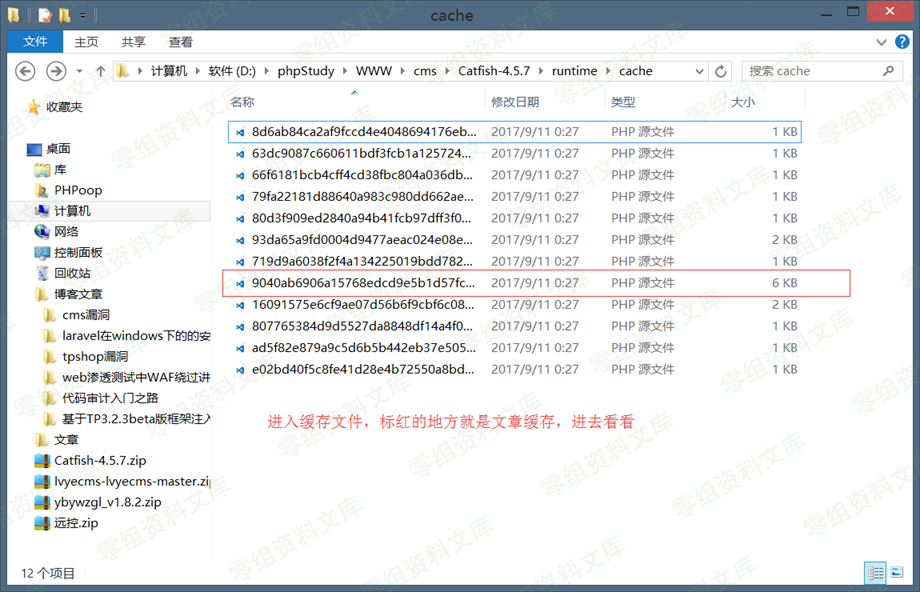Click the Forward navigation arrow
The height and width of the screenshot is (592, 920).
pos(56,71)
